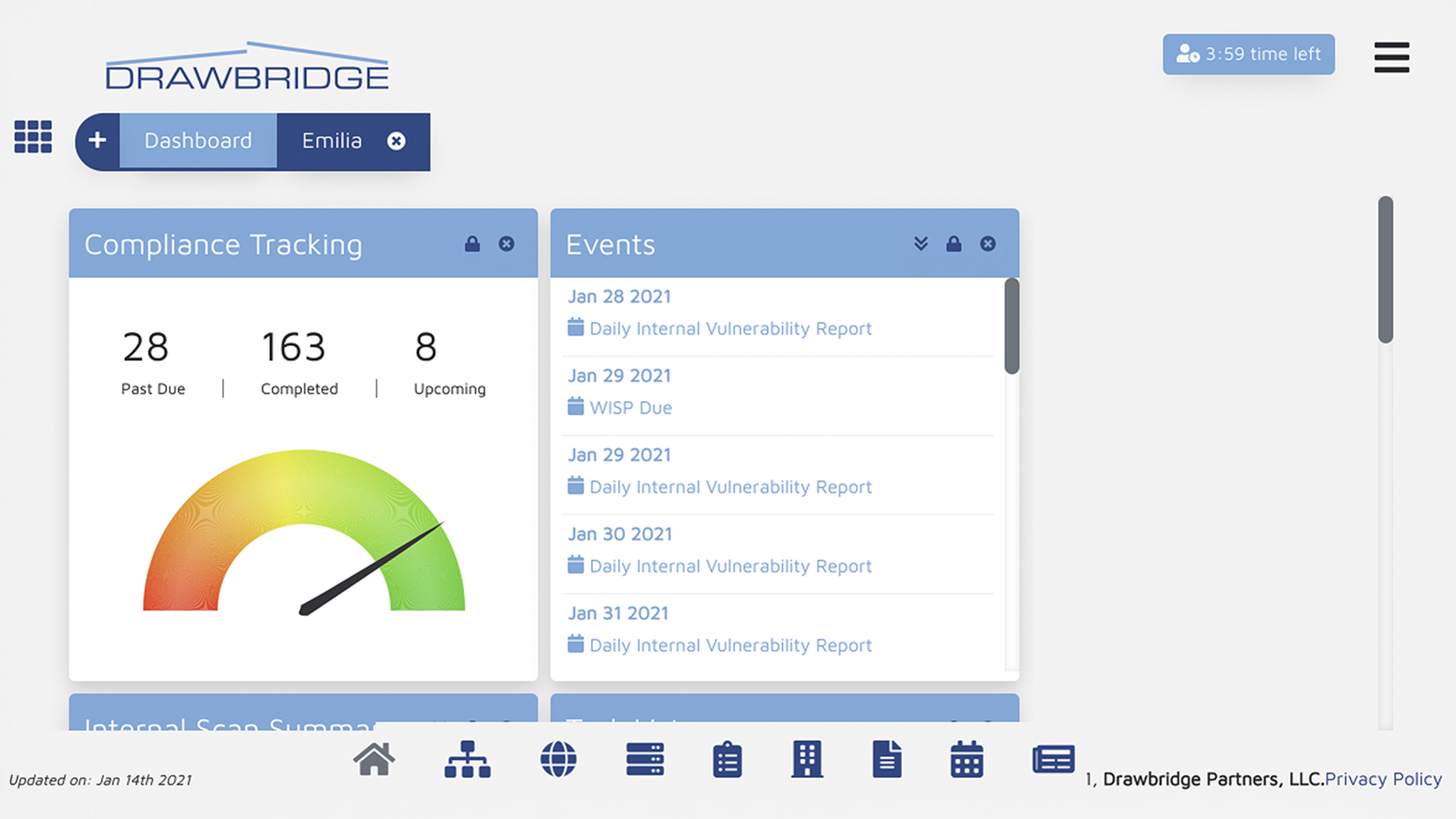This screenshot has width=1456, height=819.
Task: Click the 8 Upcoming count
Action: coord(426,346)
